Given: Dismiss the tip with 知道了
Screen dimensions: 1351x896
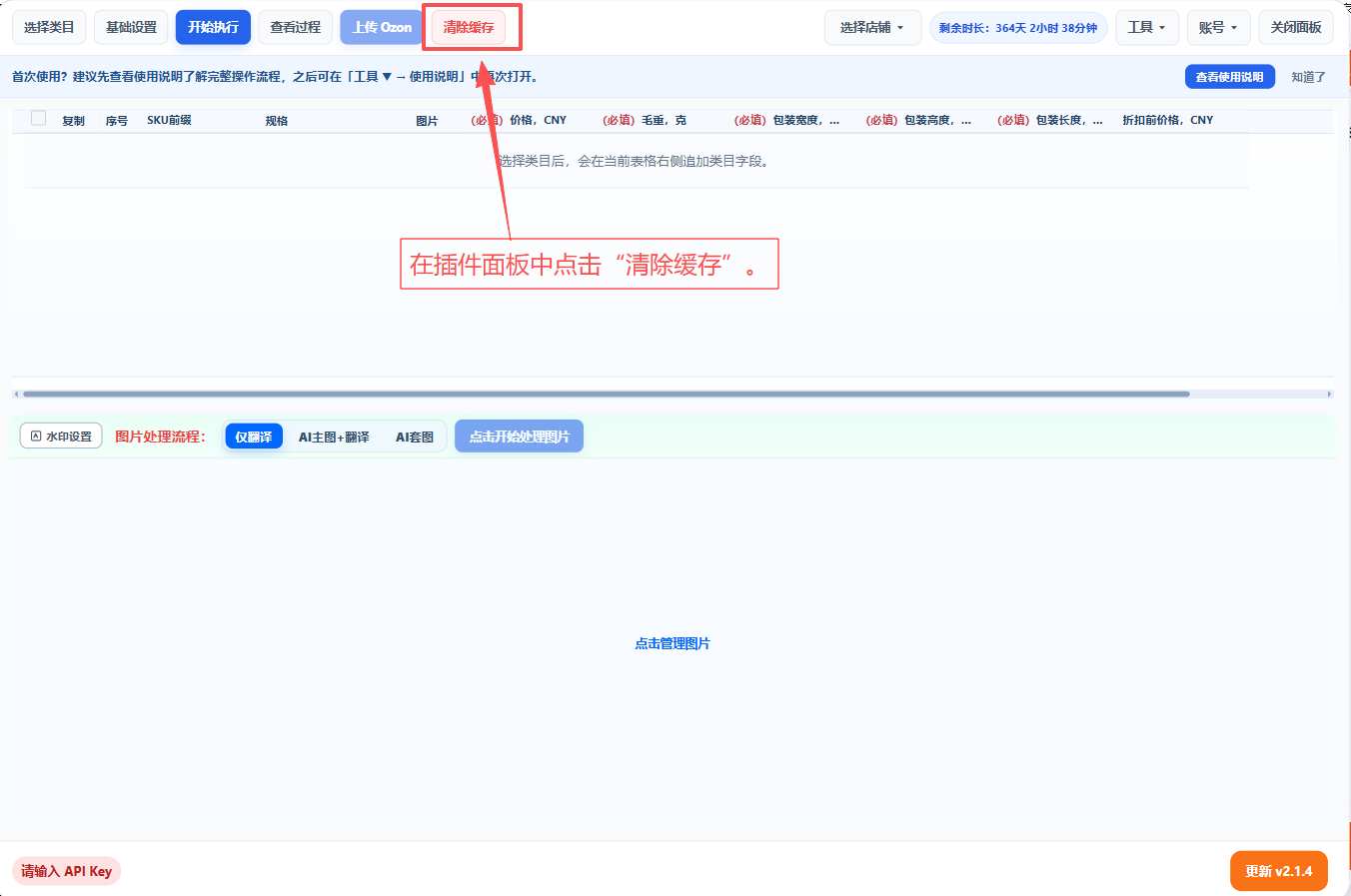Looking at the screenshot, I should click(x=1308, y=77).
